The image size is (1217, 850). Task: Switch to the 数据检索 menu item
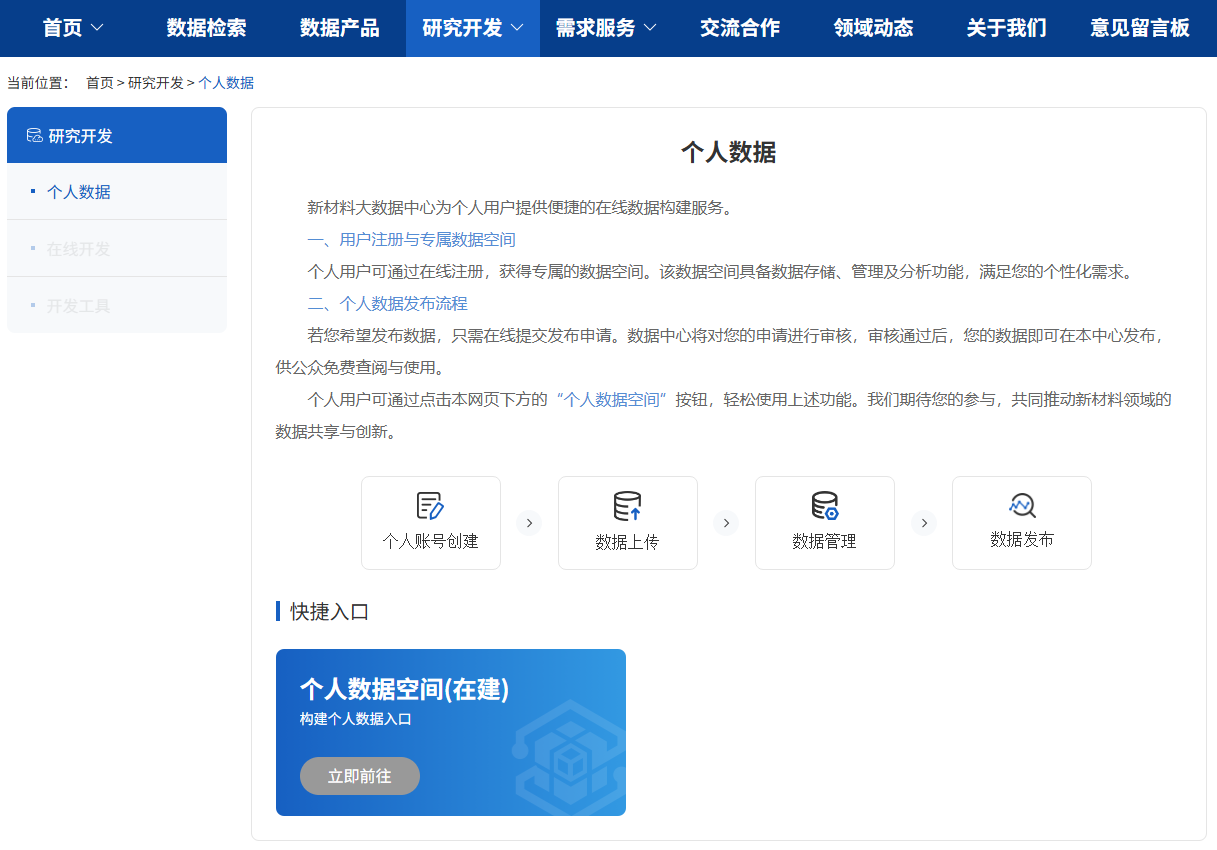coord(205,28)
